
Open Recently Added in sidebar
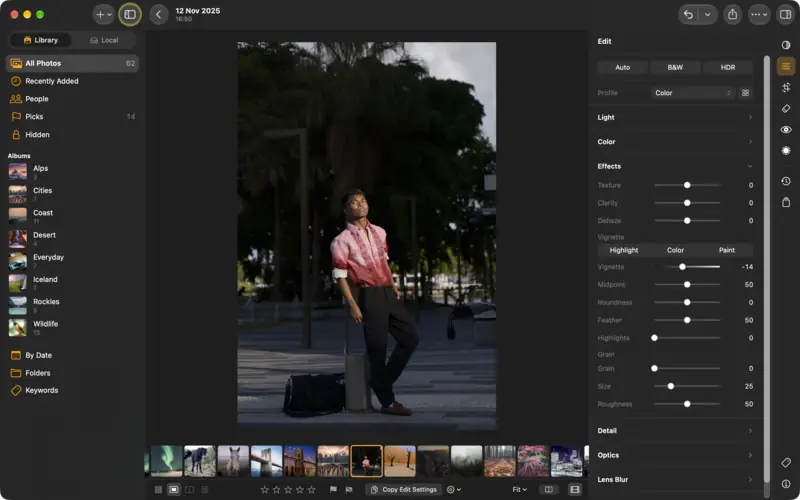(72, 81)
